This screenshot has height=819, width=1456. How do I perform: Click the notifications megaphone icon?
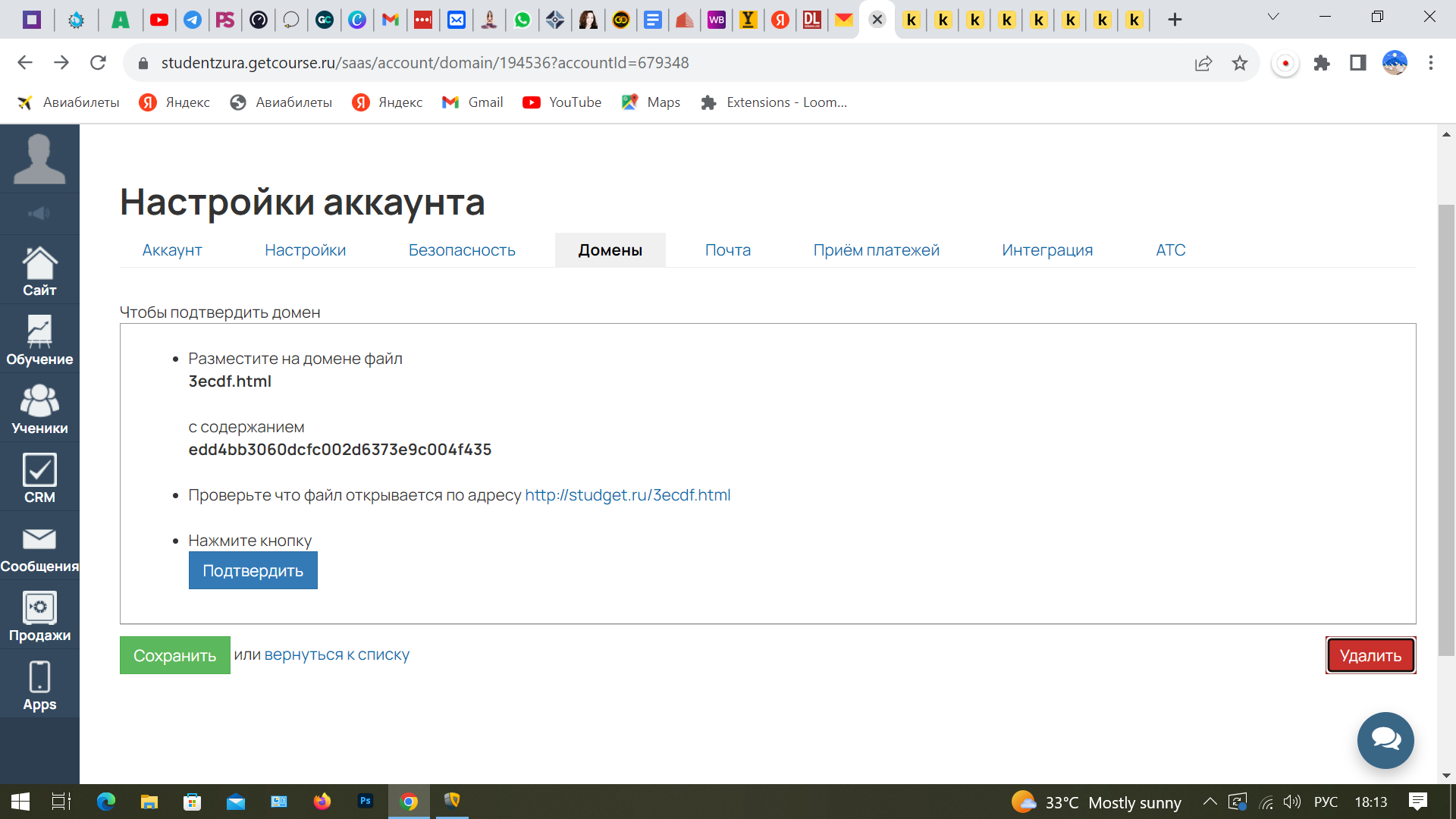coord(39,213)
